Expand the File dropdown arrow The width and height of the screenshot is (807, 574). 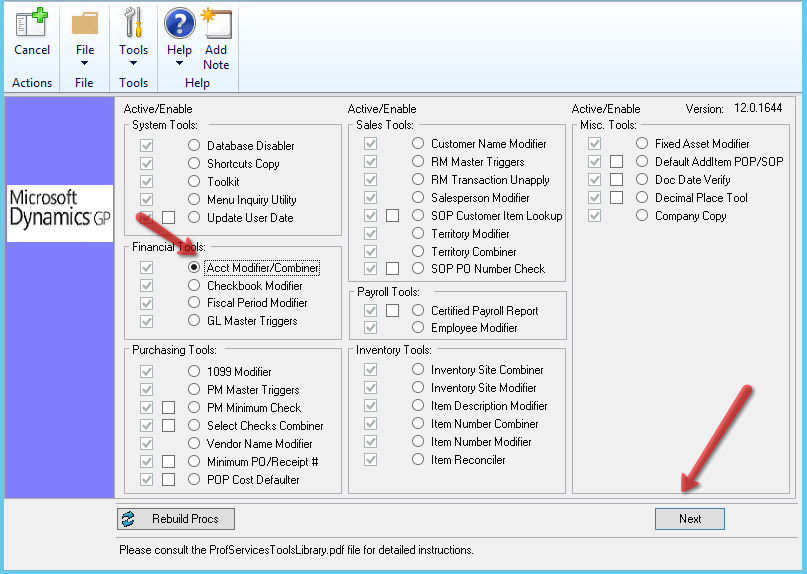click(x=84, y=63)
